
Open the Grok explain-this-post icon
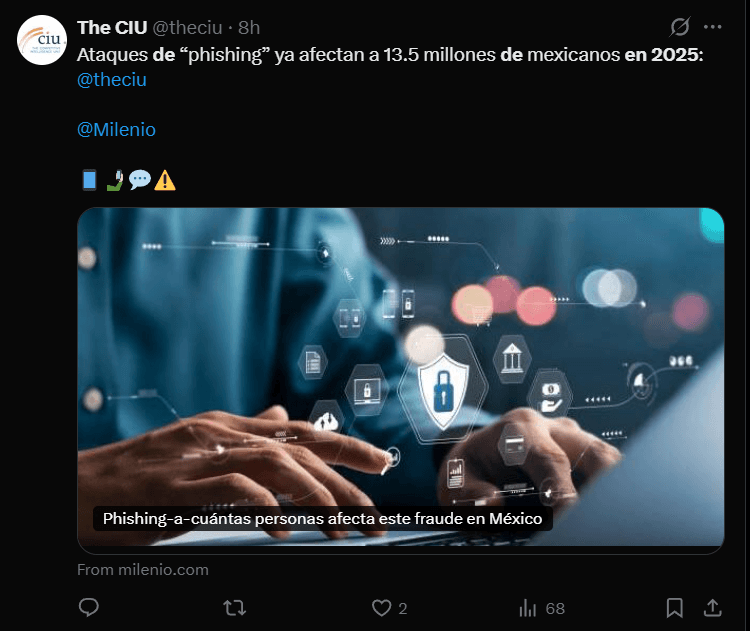tap(680, 27)
